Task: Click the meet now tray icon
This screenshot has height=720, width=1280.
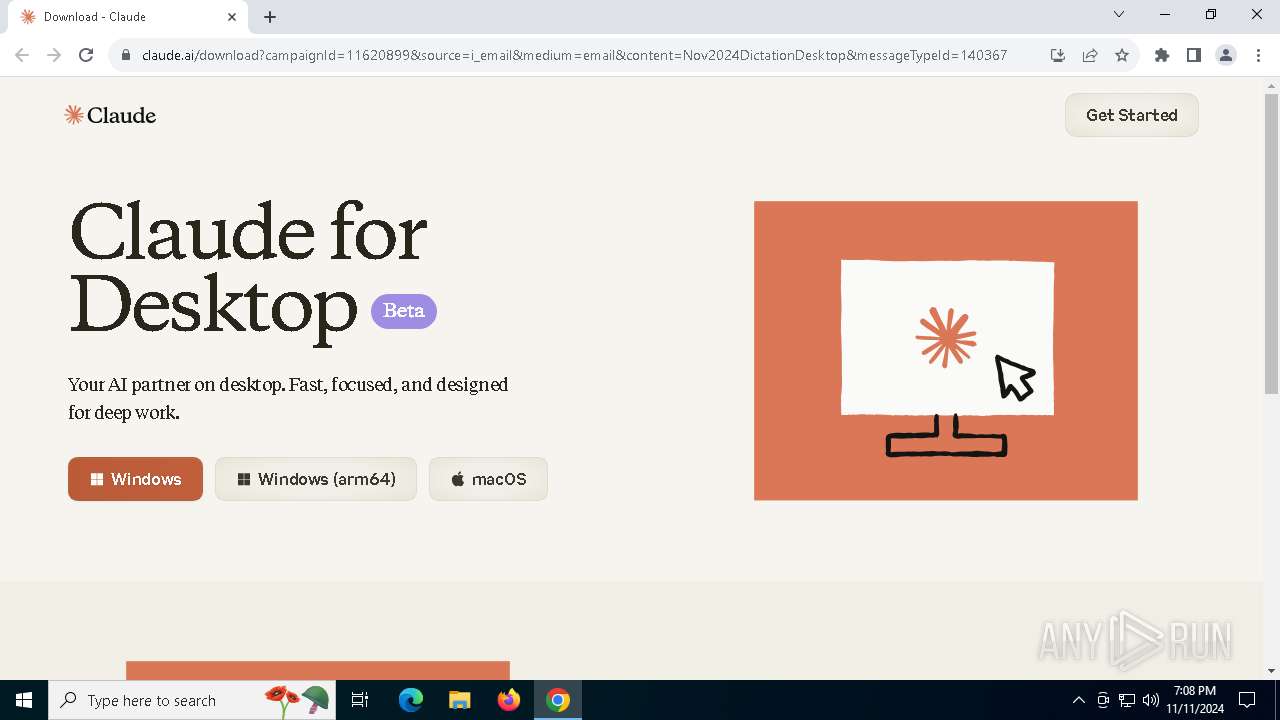Action: [x=1103, y=700]
